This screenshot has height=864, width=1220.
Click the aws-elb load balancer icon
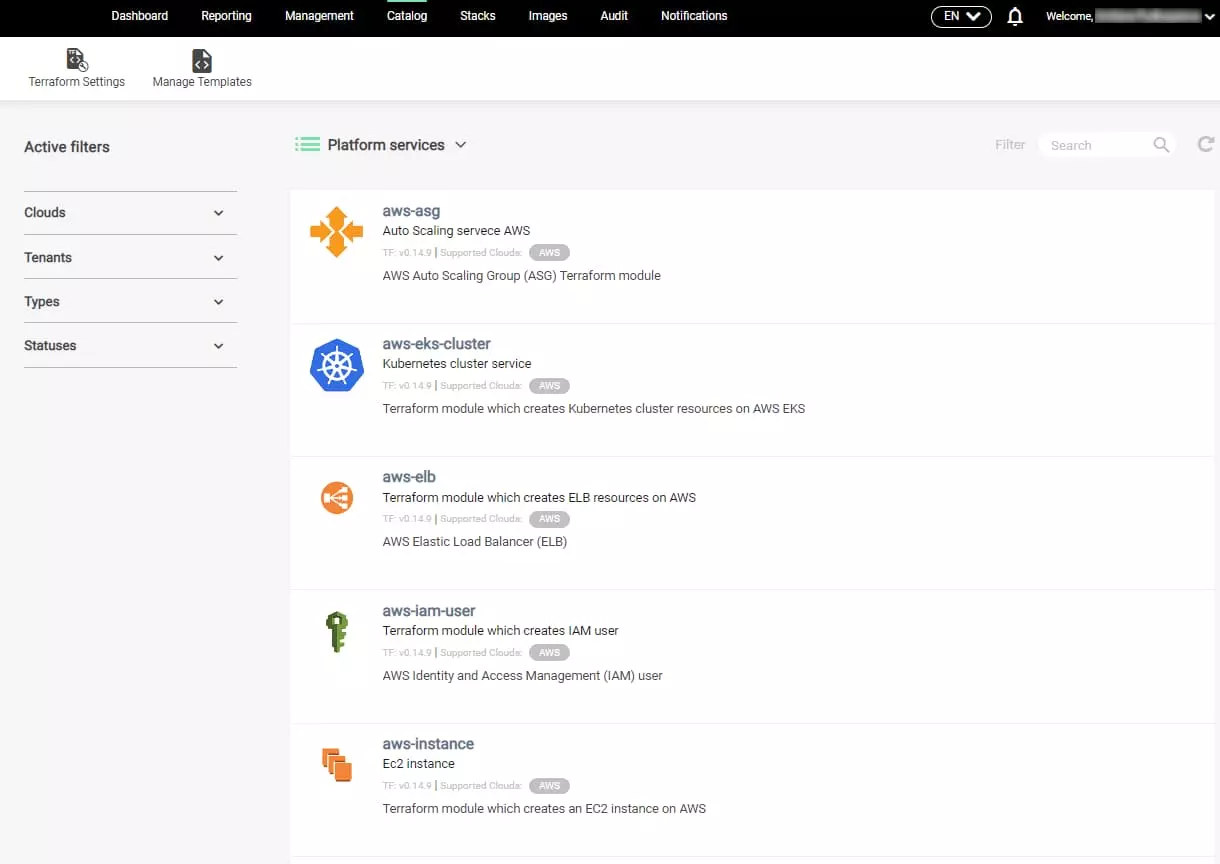pyautogui.click(x=337, y=497)
